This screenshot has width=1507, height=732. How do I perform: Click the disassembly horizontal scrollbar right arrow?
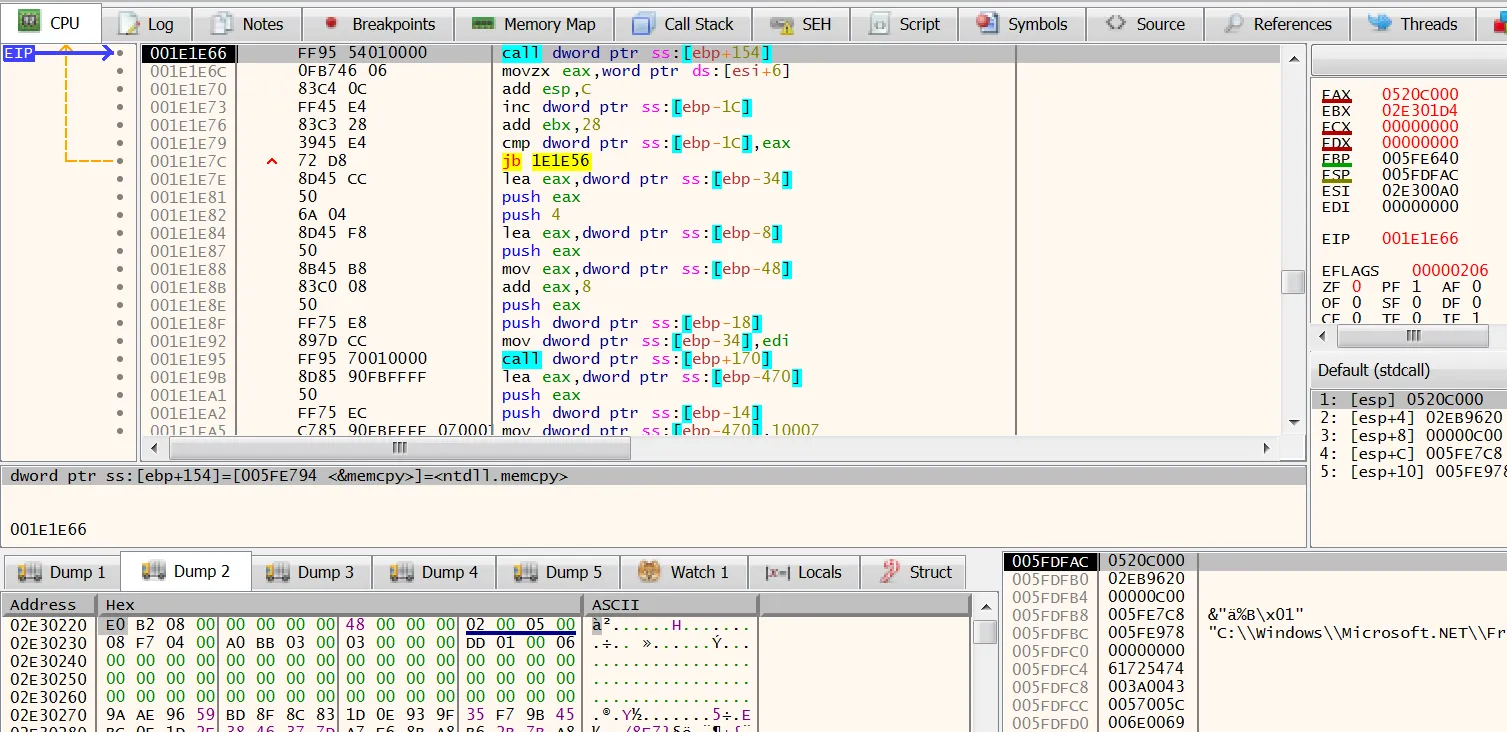[x=1268, y=448]
